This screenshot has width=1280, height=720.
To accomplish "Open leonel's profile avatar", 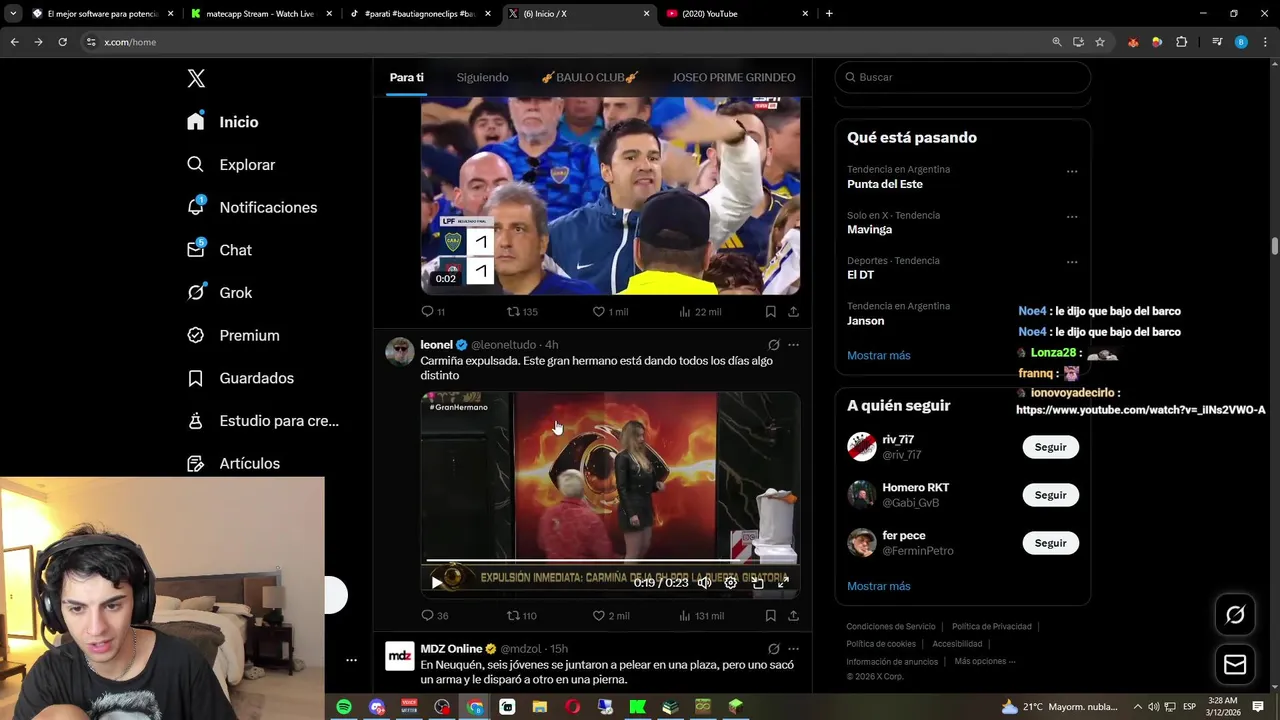I will pyautogui.click(x=400, y=351).
